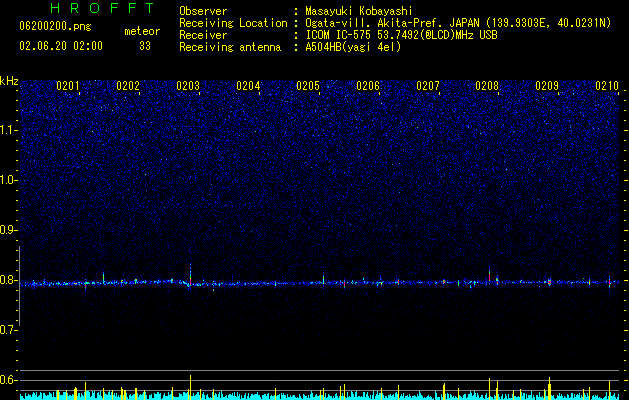Click the date stamp 02.06.20 02:00

point(61,46)
